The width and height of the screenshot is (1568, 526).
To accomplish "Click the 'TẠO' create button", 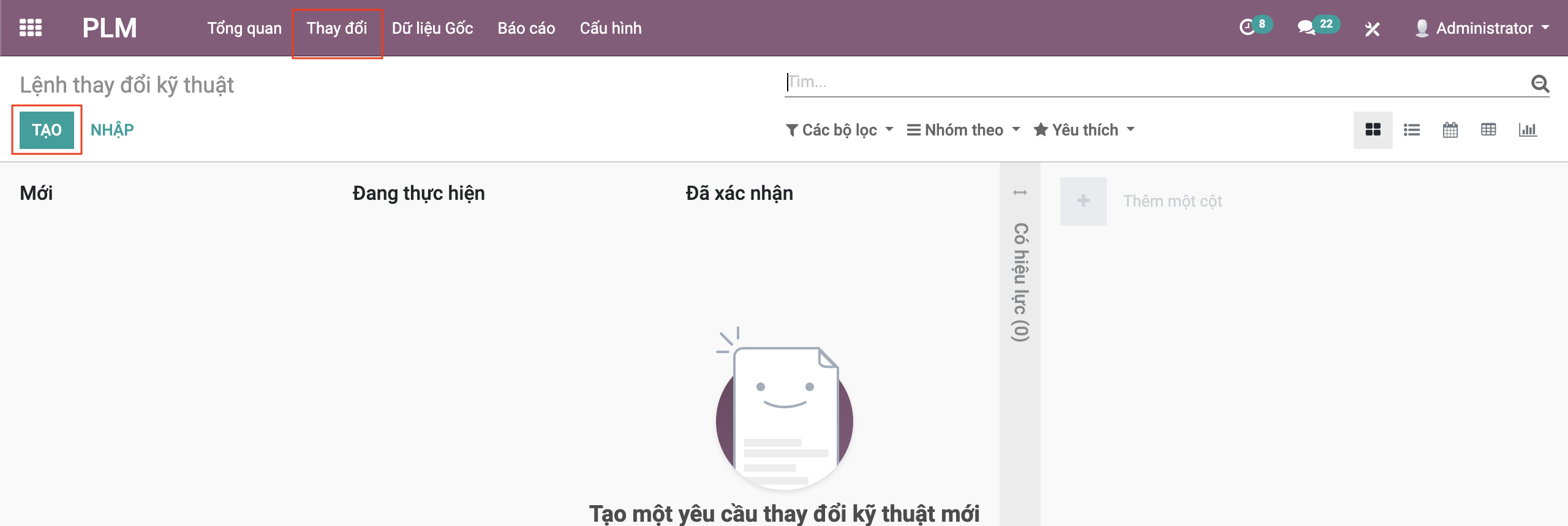I will tap(47, 130).
